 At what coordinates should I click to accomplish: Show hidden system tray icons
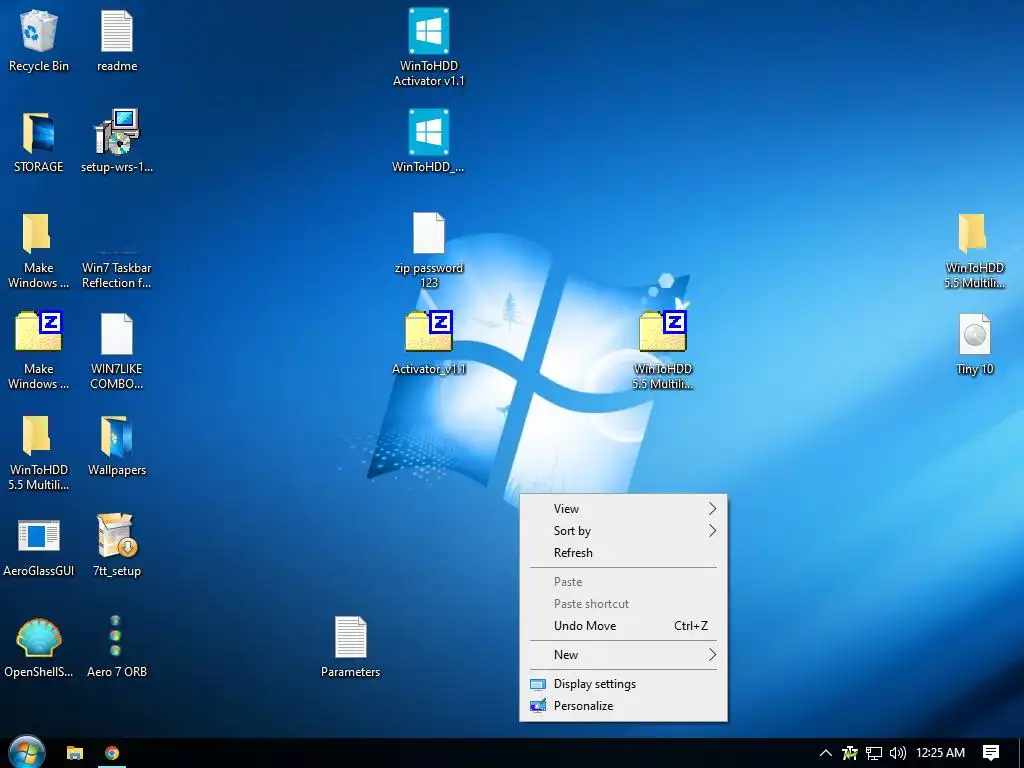825,753
